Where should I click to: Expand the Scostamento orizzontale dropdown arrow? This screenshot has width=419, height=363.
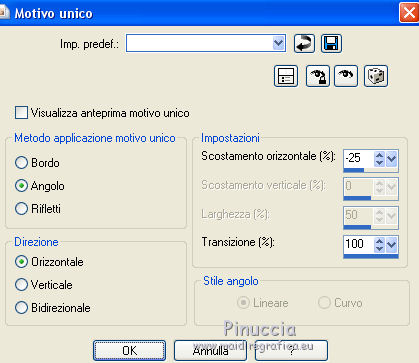point(391,158)
